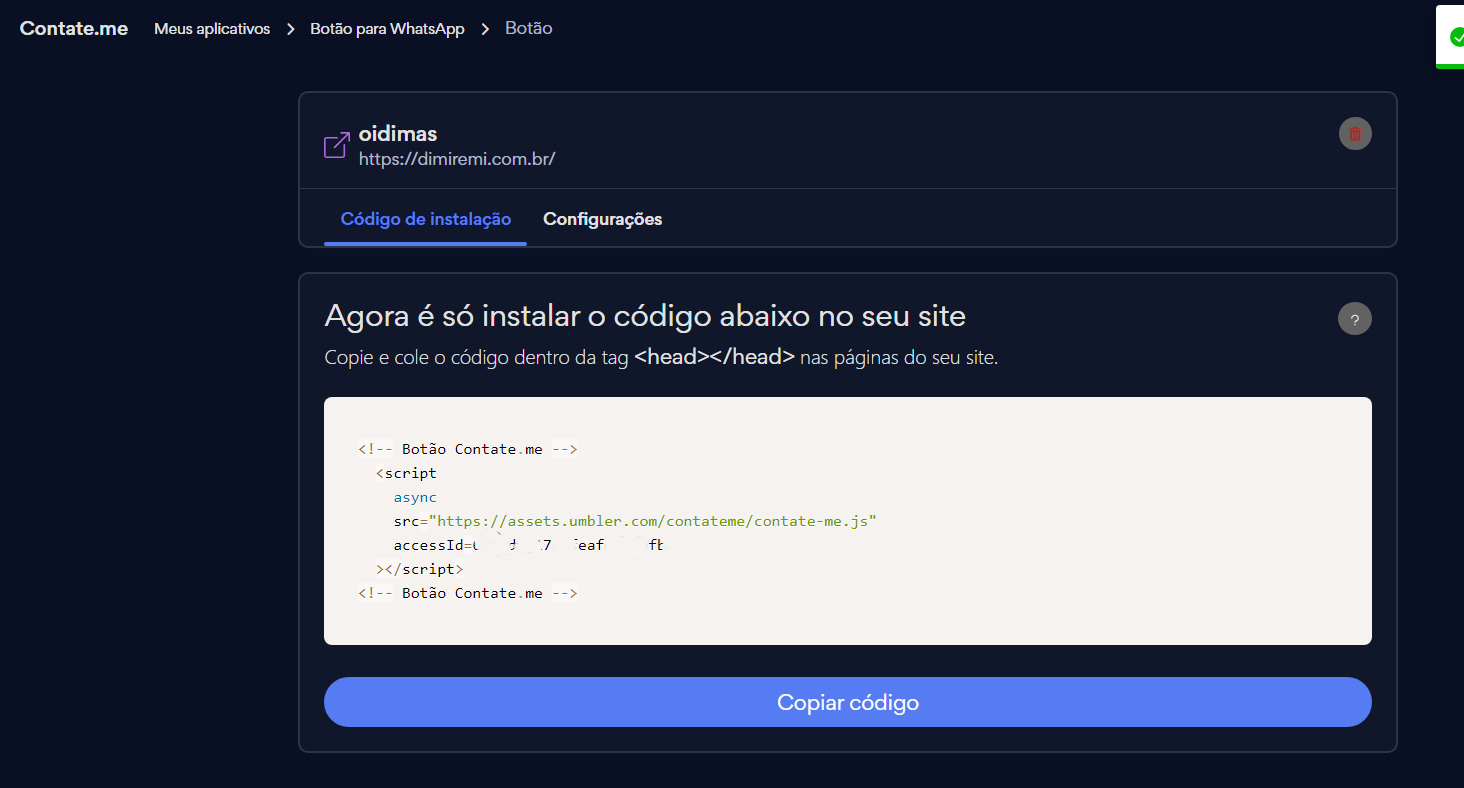
Task: Click the Copie e cole instruction text
Action: 661,357
